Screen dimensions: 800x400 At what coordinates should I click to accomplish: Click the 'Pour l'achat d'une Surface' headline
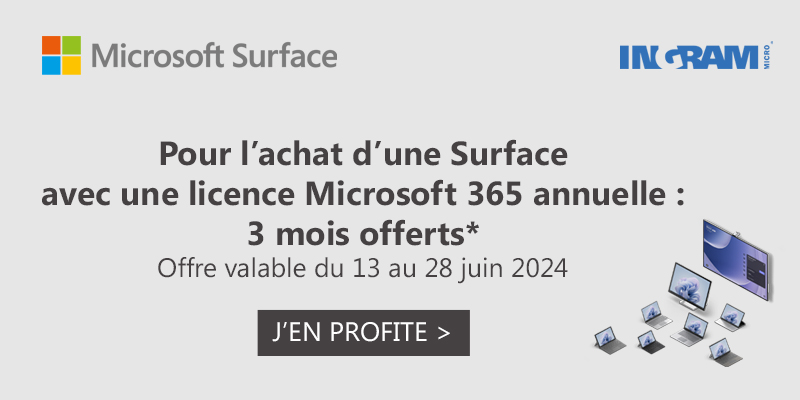(363, 155)
